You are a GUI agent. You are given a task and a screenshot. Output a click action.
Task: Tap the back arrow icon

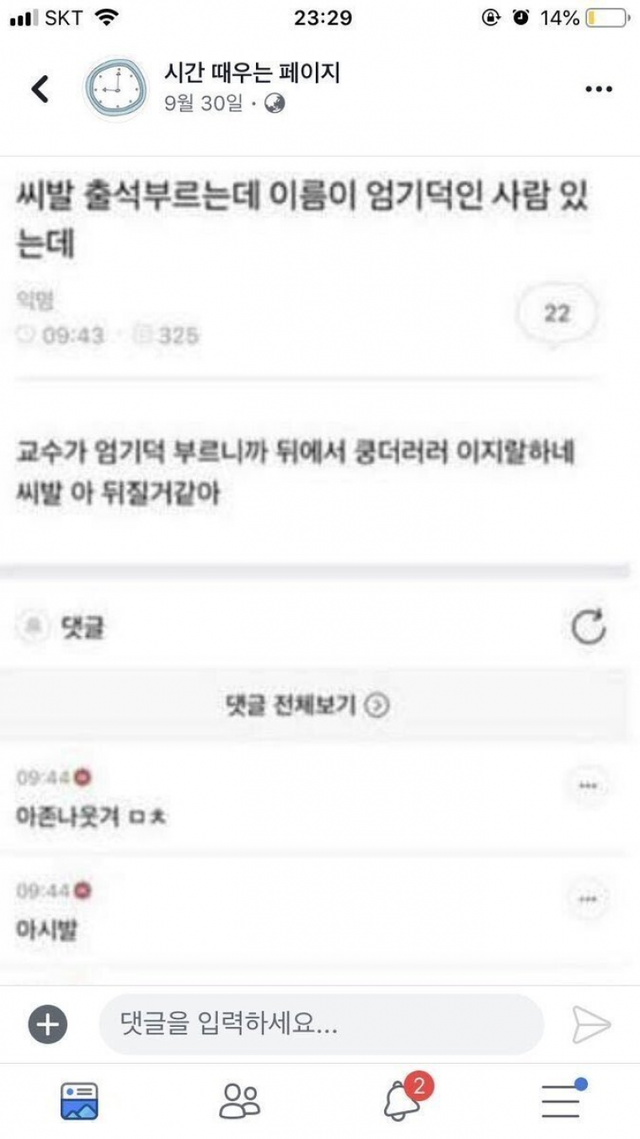(41, 89)
